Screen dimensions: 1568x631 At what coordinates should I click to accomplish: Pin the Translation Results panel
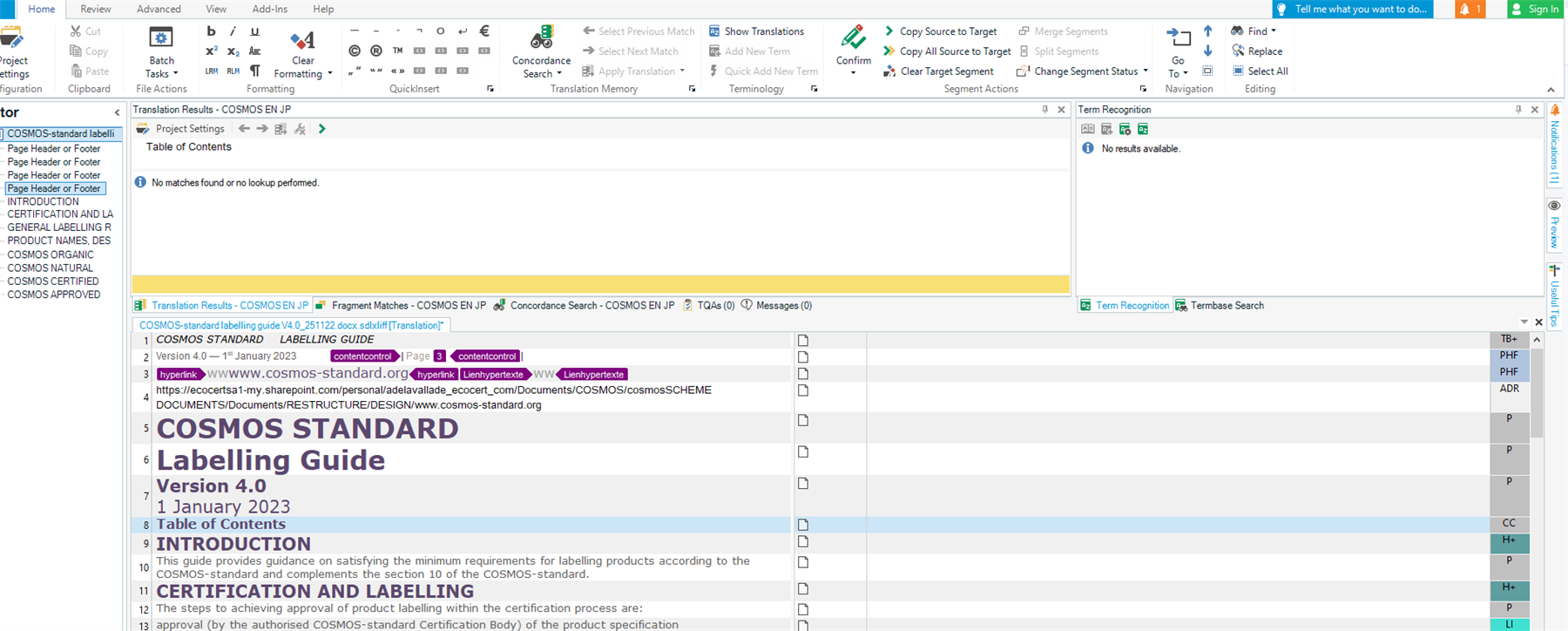pyautogui.click(x=1044, y=110)
